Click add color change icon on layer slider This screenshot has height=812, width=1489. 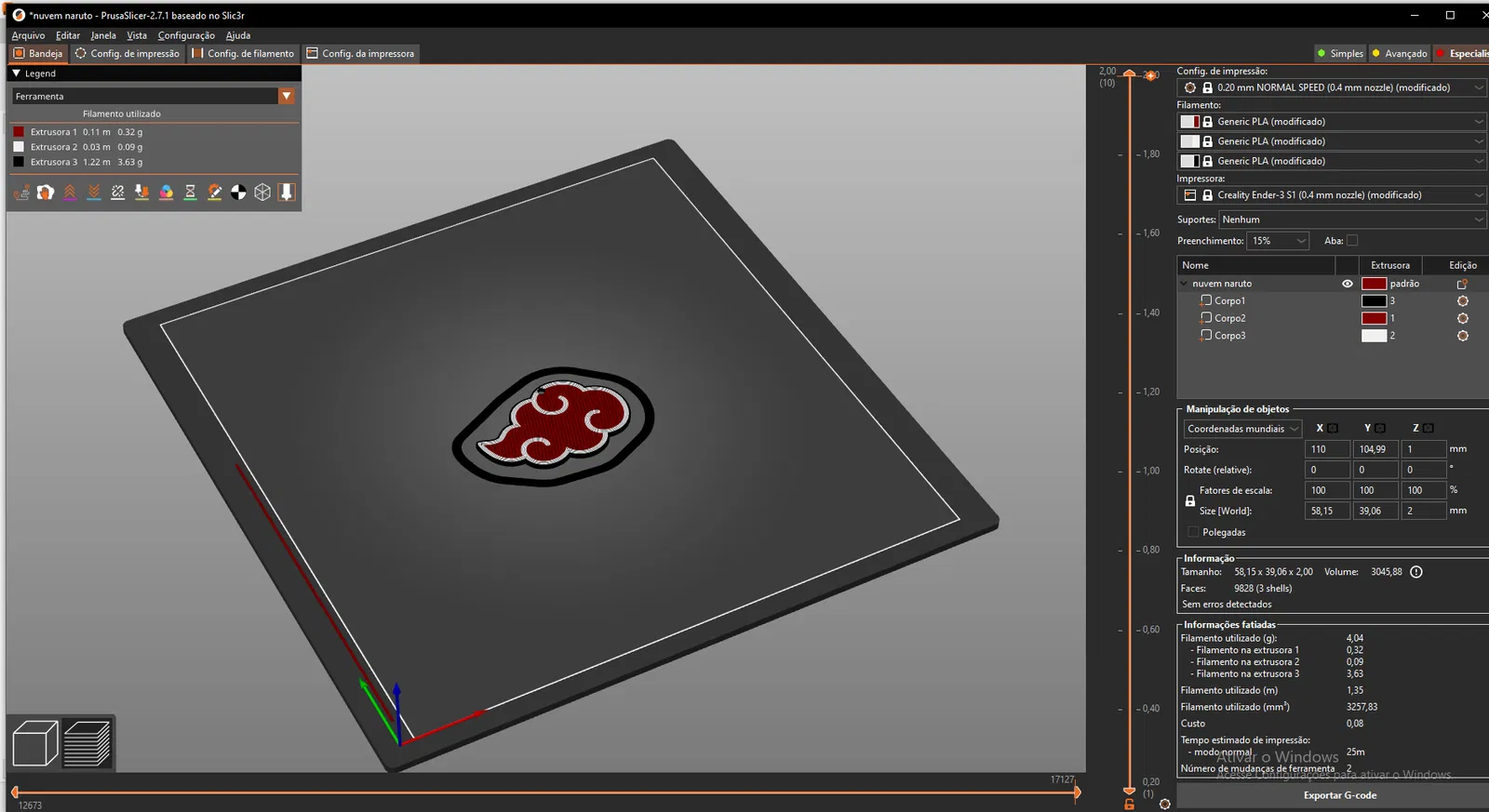1150,75
